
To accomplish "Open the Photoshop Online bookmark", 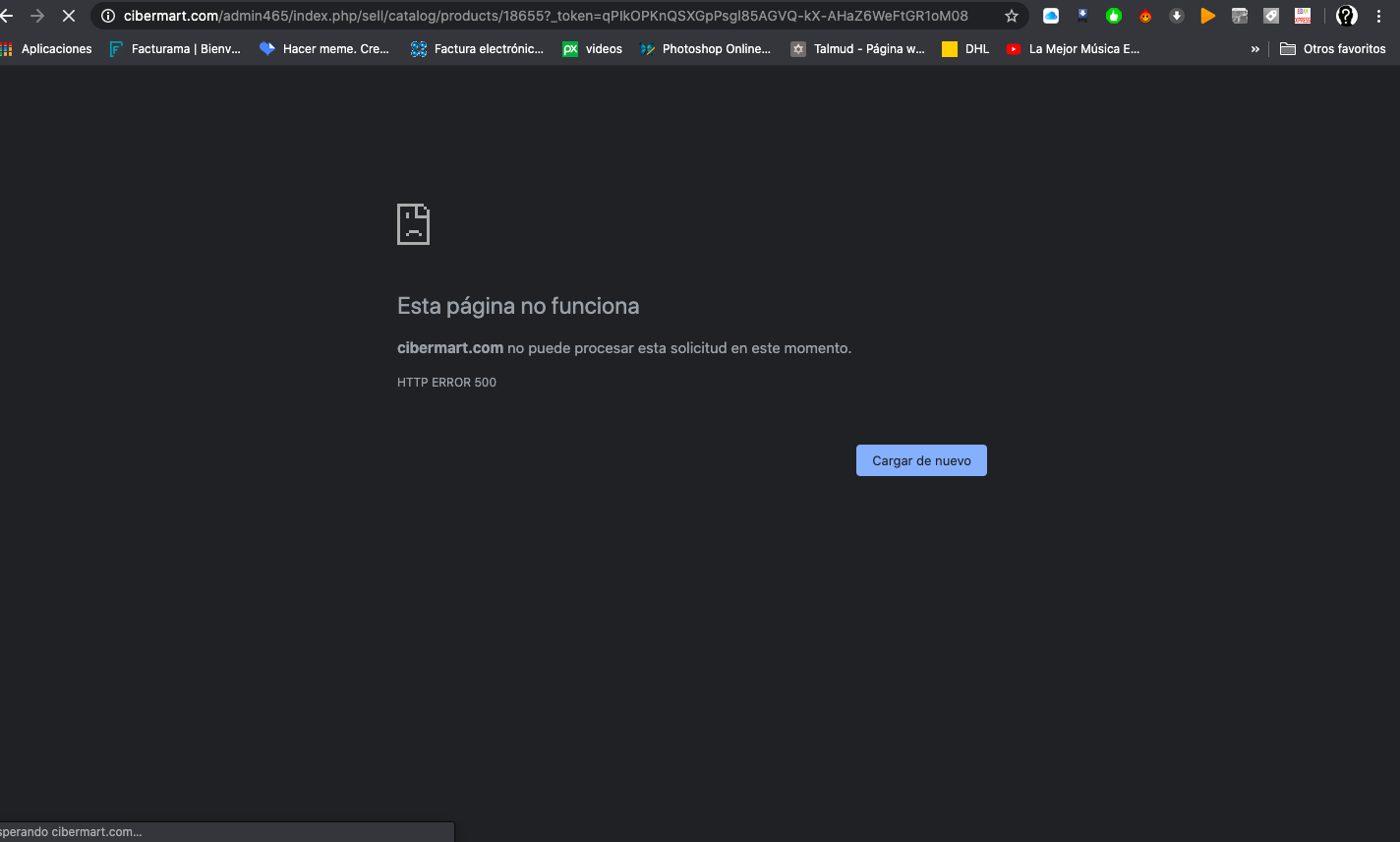I will [x=706, y=48].
